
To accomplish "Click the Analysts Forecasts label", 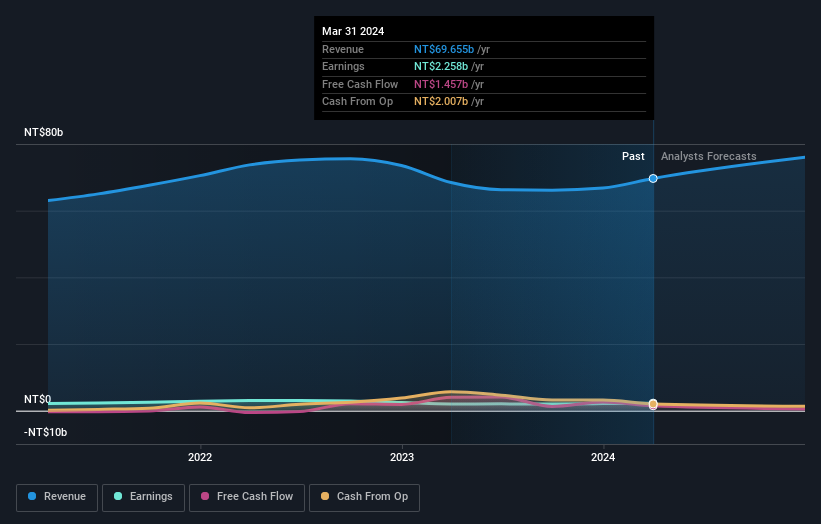I will [708, 157].
